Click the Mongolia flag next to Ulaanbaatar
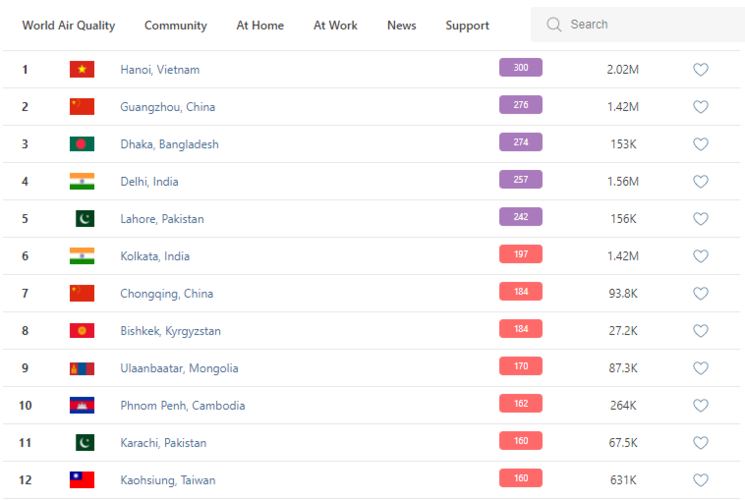Viewport: 745px width, 500px height. 82,368
